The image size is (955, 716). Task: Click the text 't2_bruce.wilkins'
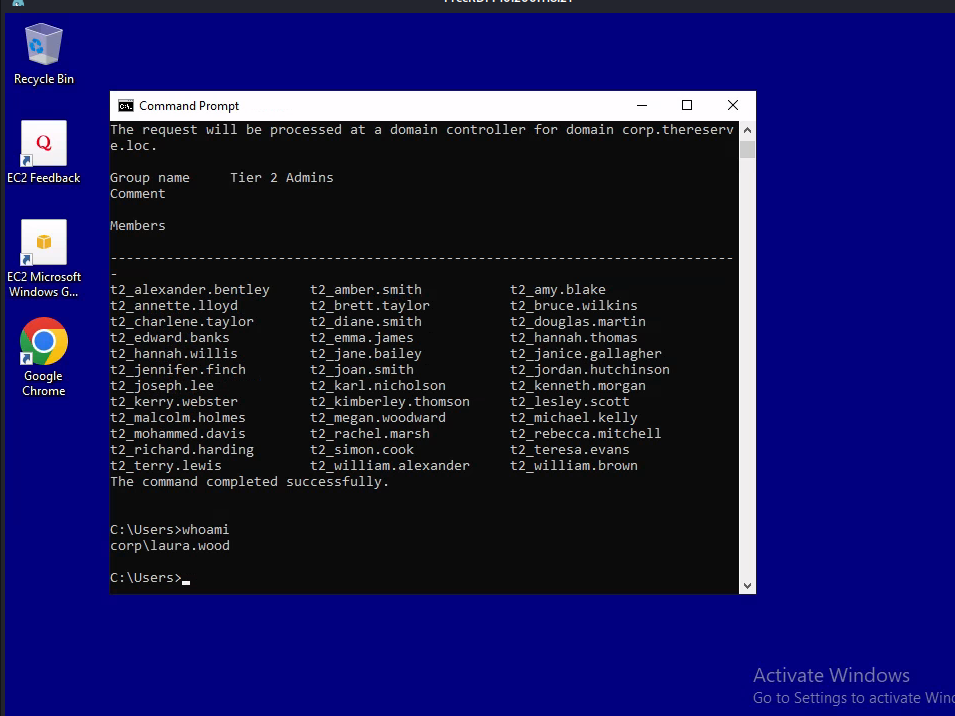point(574,306)
